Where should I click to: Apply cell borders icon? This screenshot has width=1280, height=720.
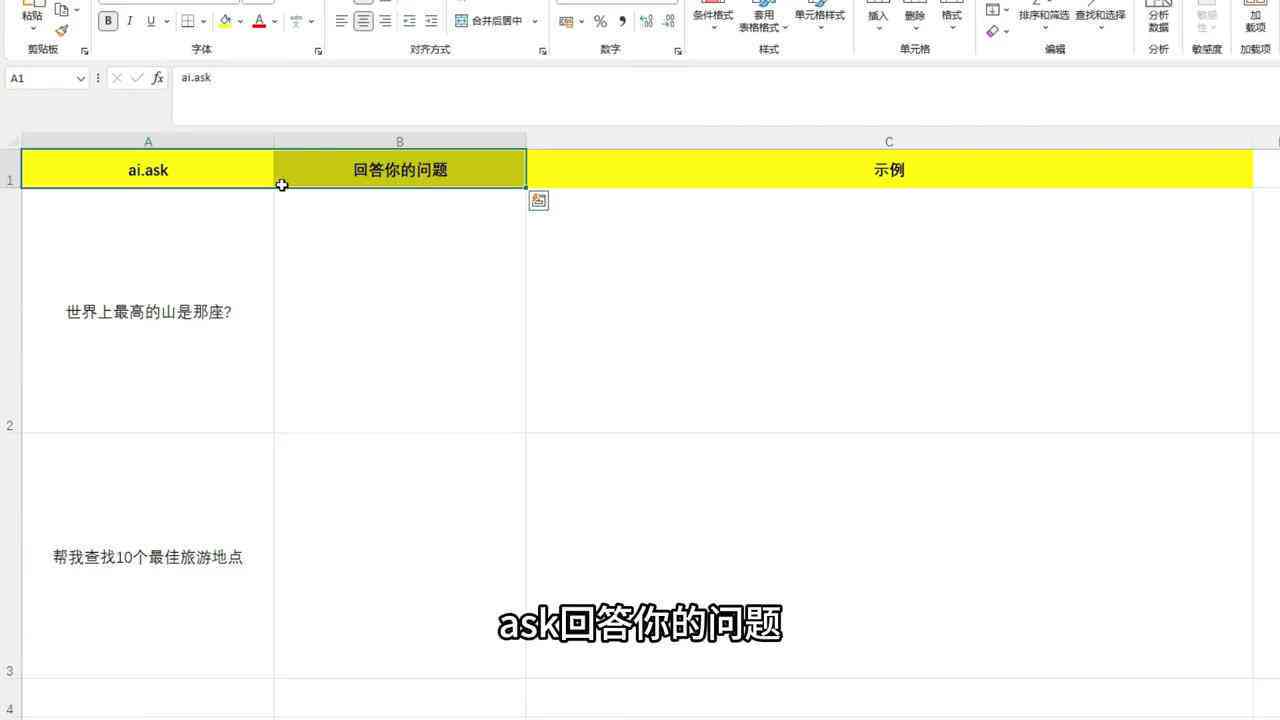tap(187, 21)
